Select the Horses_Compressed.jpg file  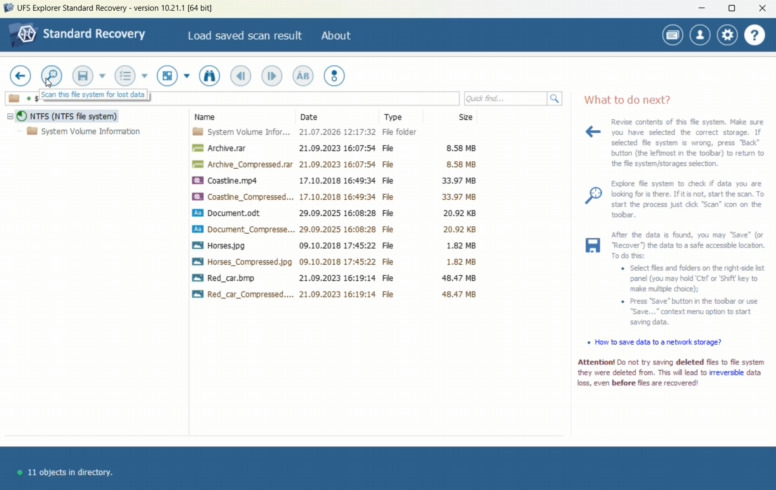tap(334, 262)
